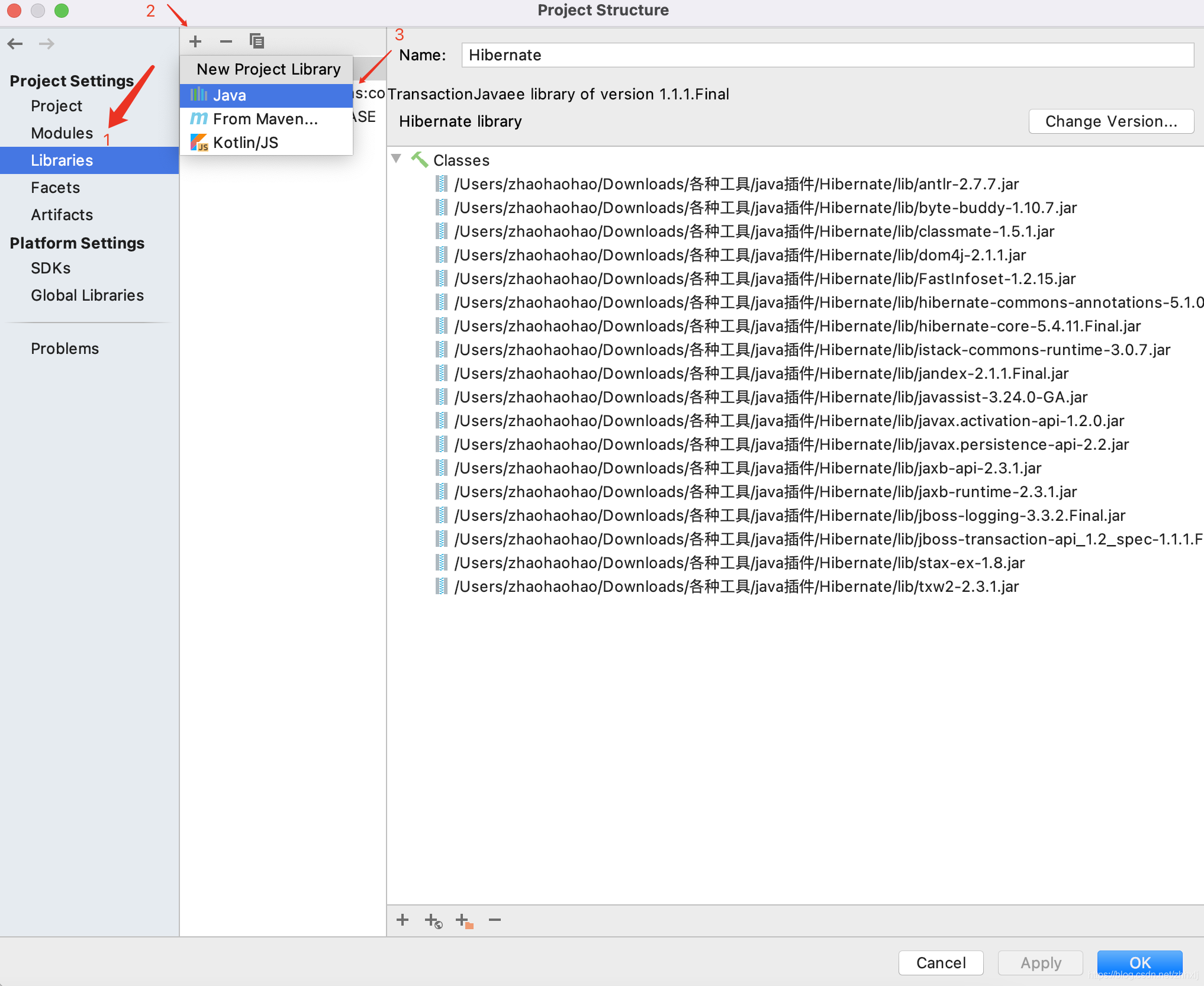Screen dimensions: 1204x986
Task: Click the add new library plus icon
Action: [x=195, y=41]
